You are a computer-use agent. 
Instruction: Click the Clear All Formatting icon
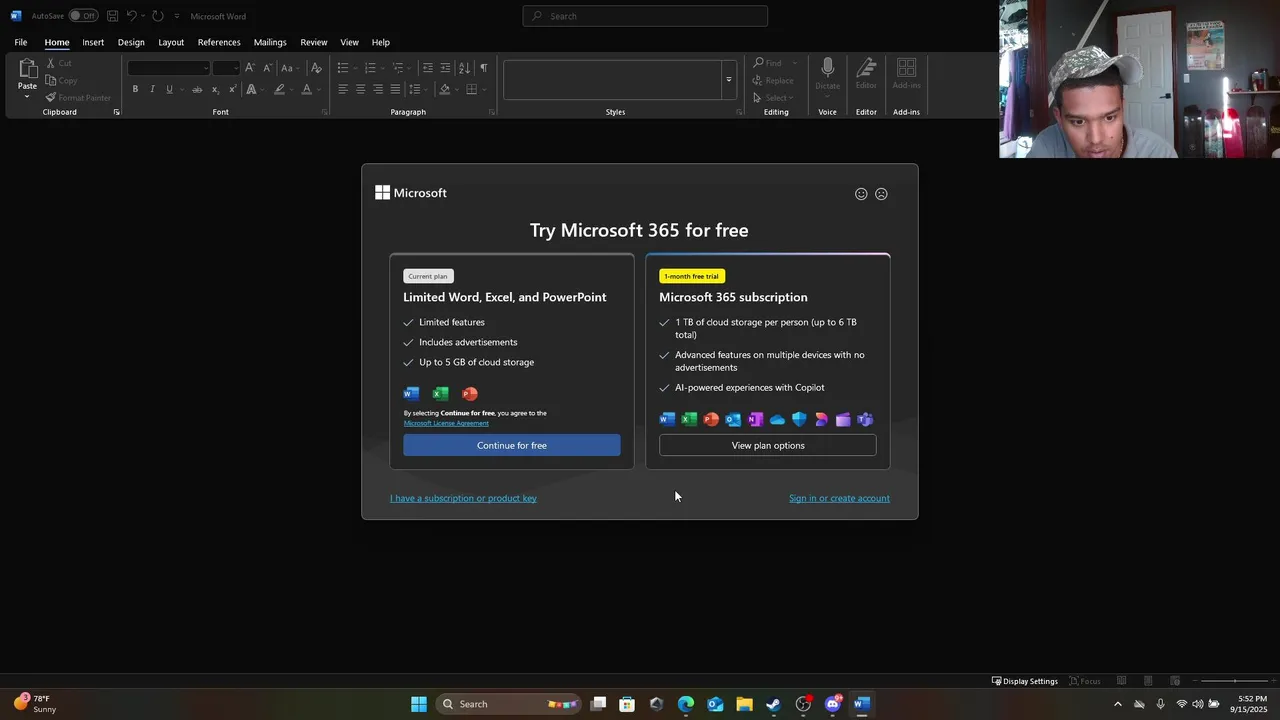pos(316,67)
